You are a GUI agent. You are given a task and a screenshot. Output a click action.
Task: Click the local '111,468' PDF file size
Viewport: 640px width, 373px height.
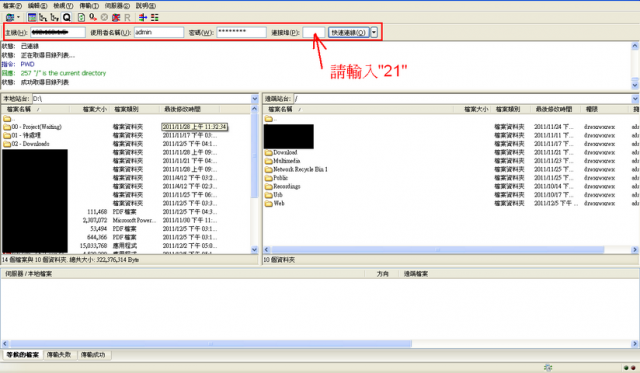pyautogui.click(x=97, y=212)
